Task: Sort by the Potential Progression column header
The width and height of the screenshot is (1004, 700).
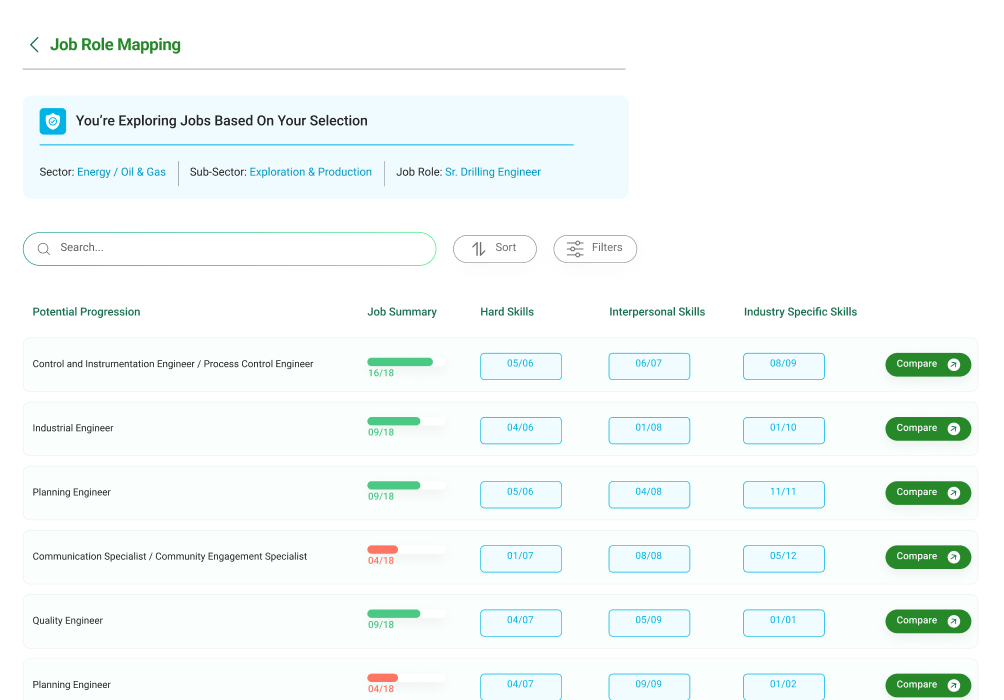Action: [x=86, y=312]
